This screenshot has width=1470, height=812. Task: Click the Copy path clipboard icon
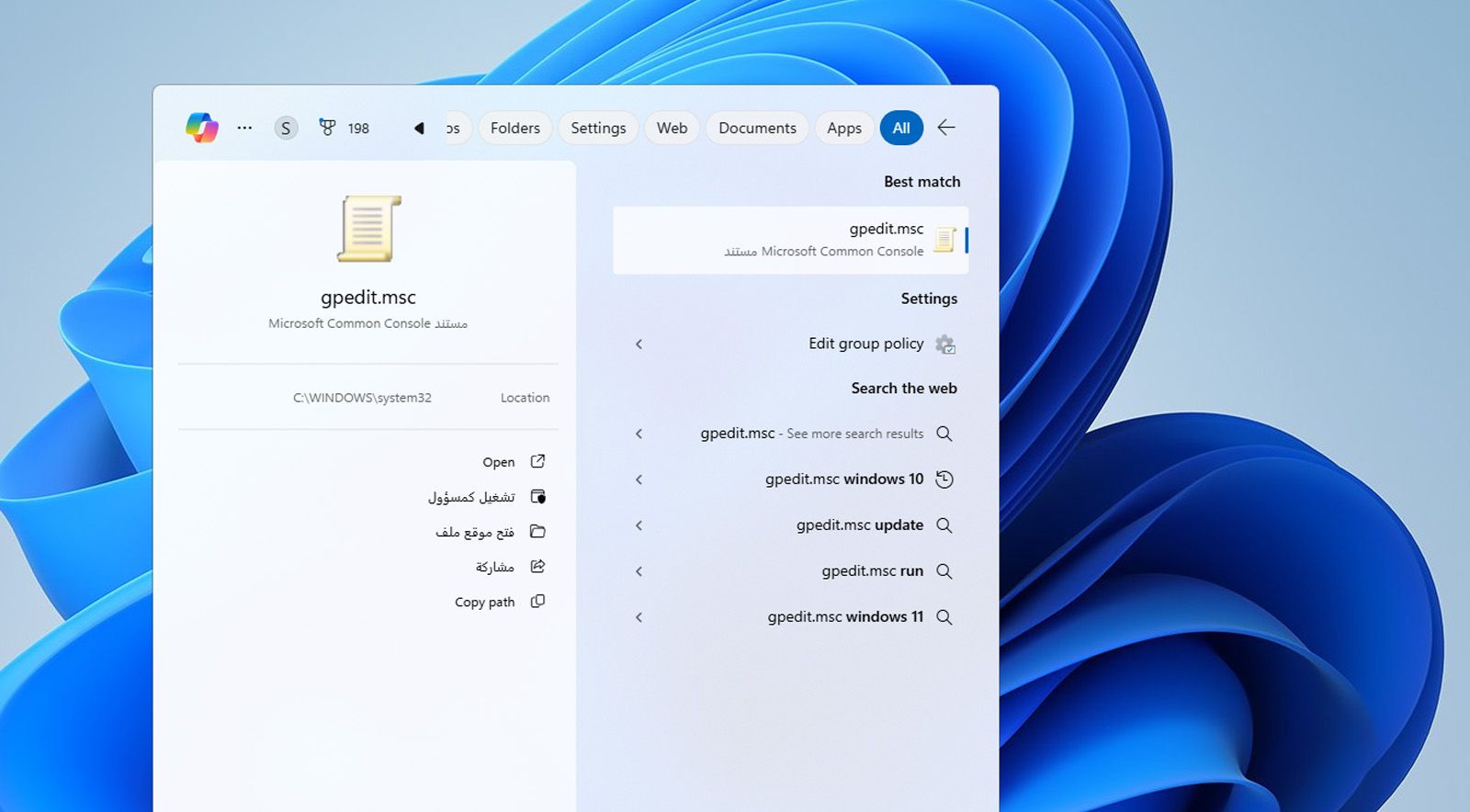538,602
